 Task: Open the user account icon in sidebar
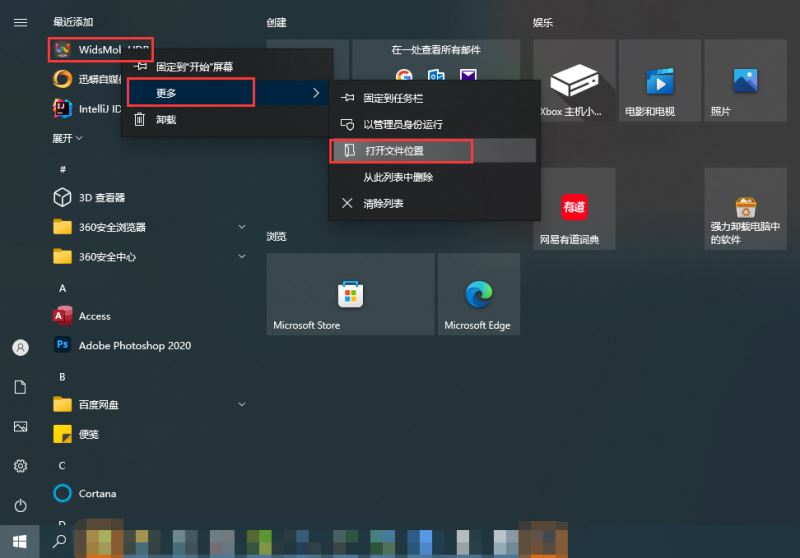[x=20, y=348]
